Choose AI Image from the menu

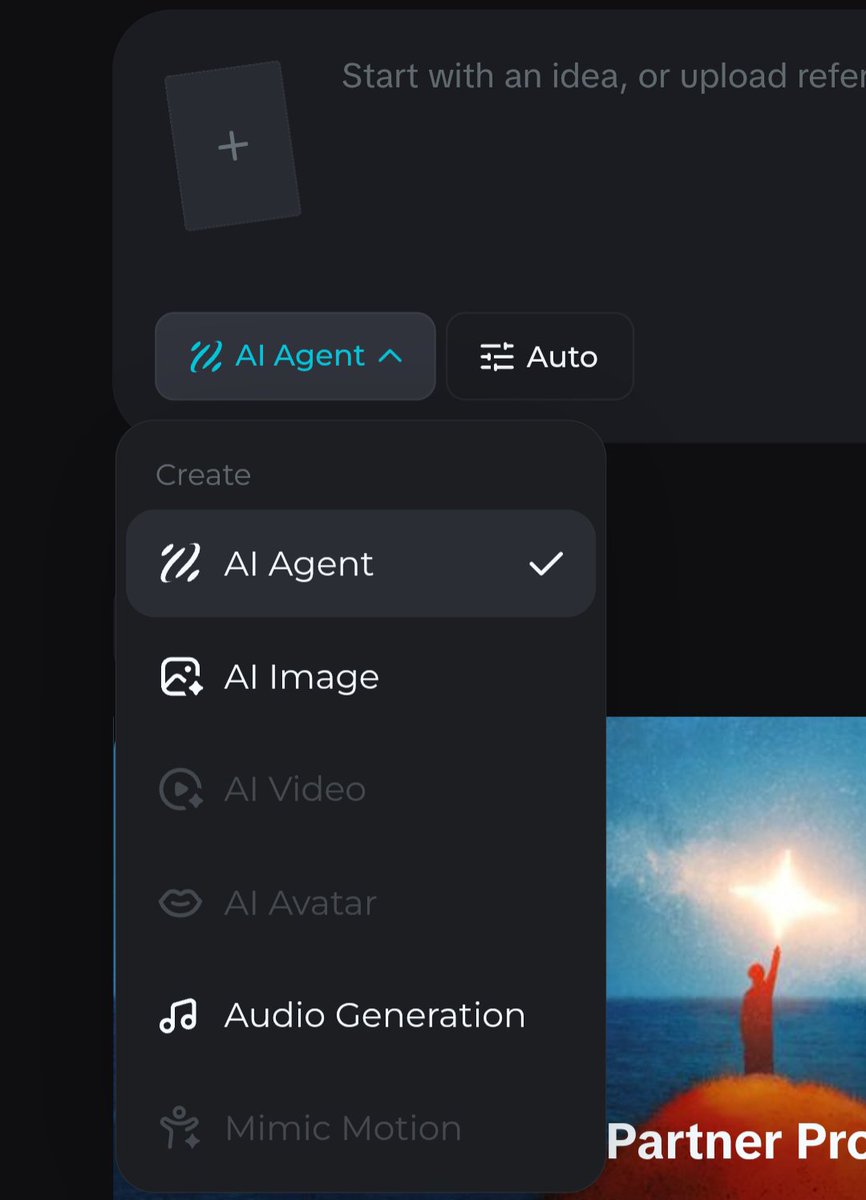(x=361, y=677)
